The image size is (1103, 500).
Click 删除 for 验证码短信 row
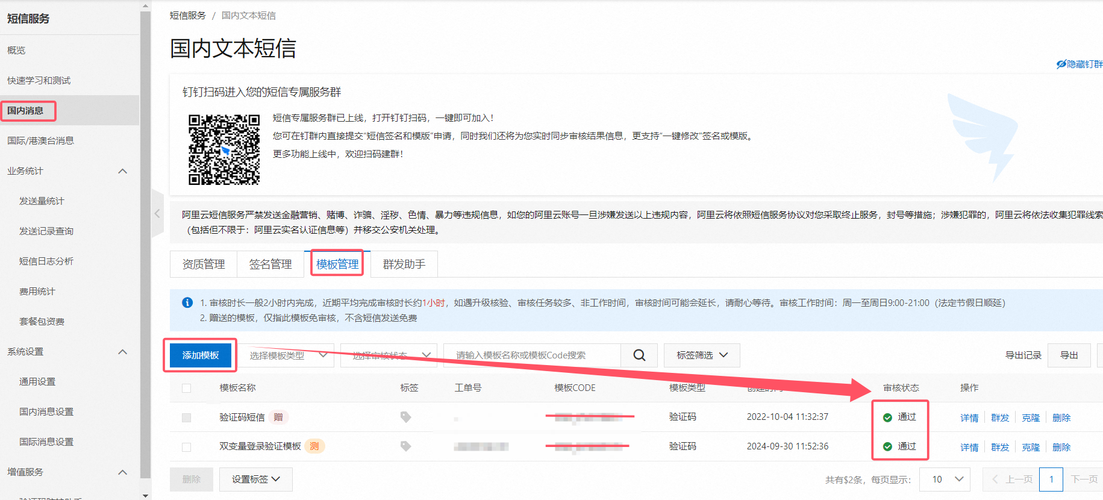pyautogui.click(x=1061, y=418)
